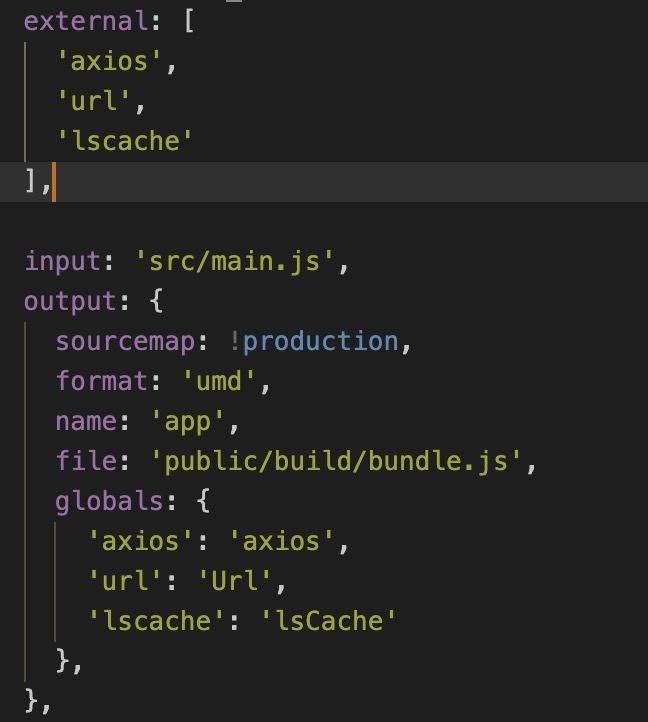Click the 'production' variable
Screen dimensions: 648x722
click(321, 341)
